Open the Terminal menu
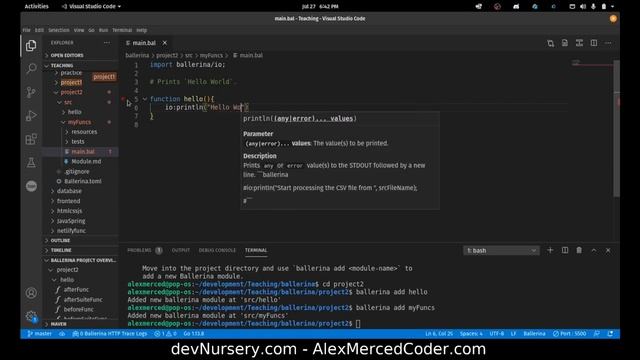 tap(122, 30)
